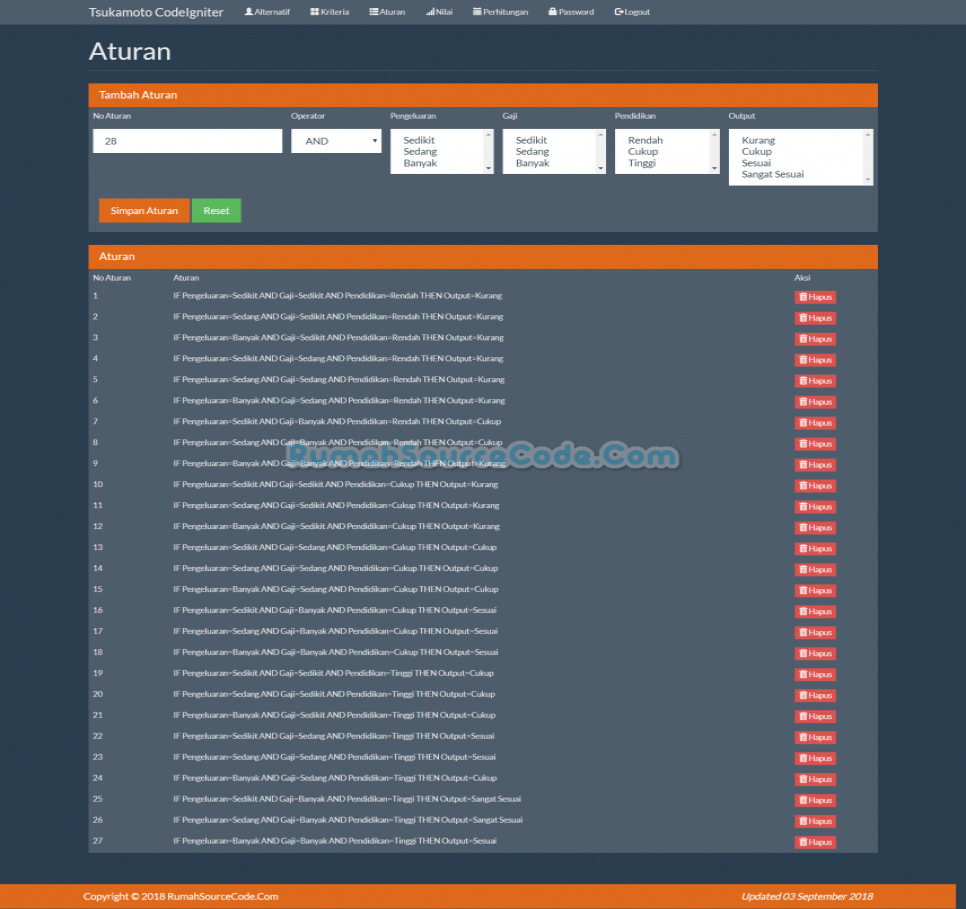Open the Password change page
This screenshot has height=909, width=966.
(571, 12)
